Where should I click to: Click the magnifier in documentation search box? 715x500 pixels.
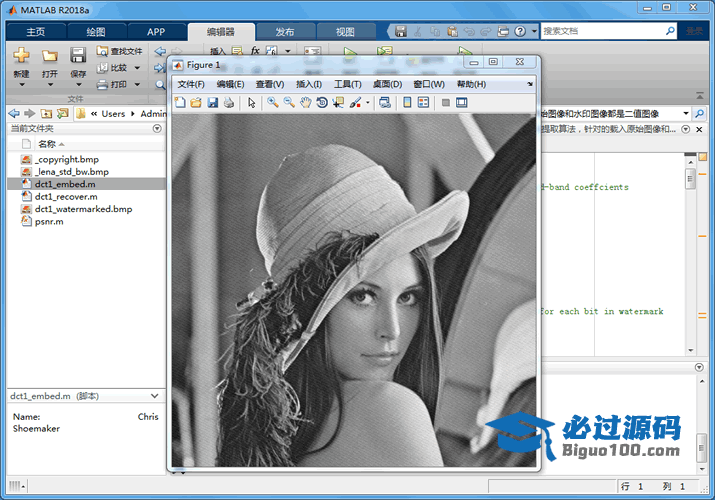coord(670,31)
